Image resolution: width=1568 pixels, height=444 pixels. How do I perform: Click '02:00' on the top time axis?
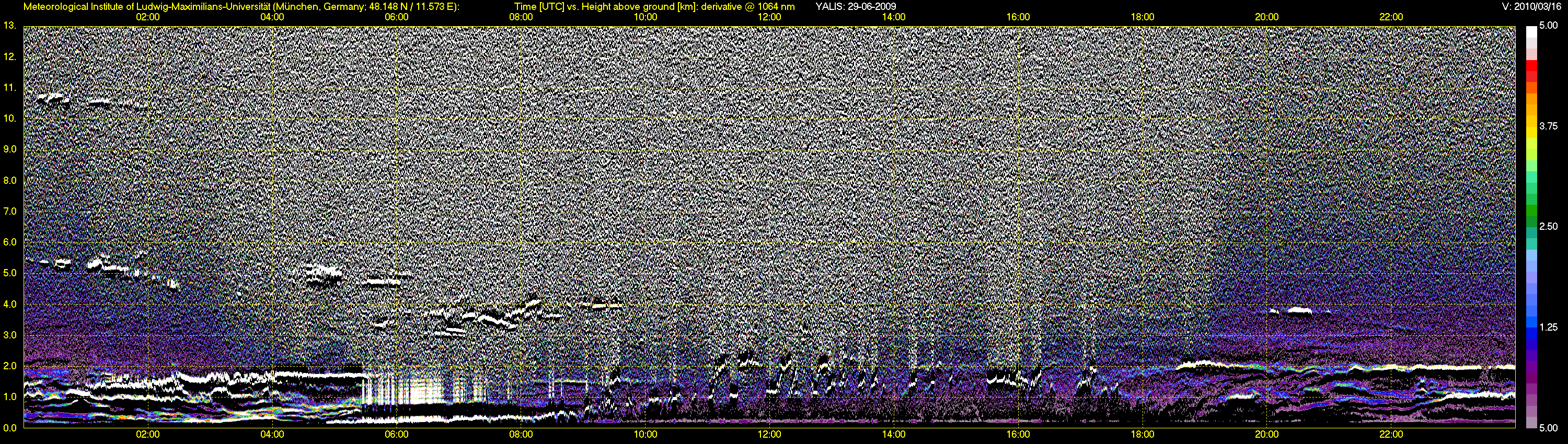point(148,17)
